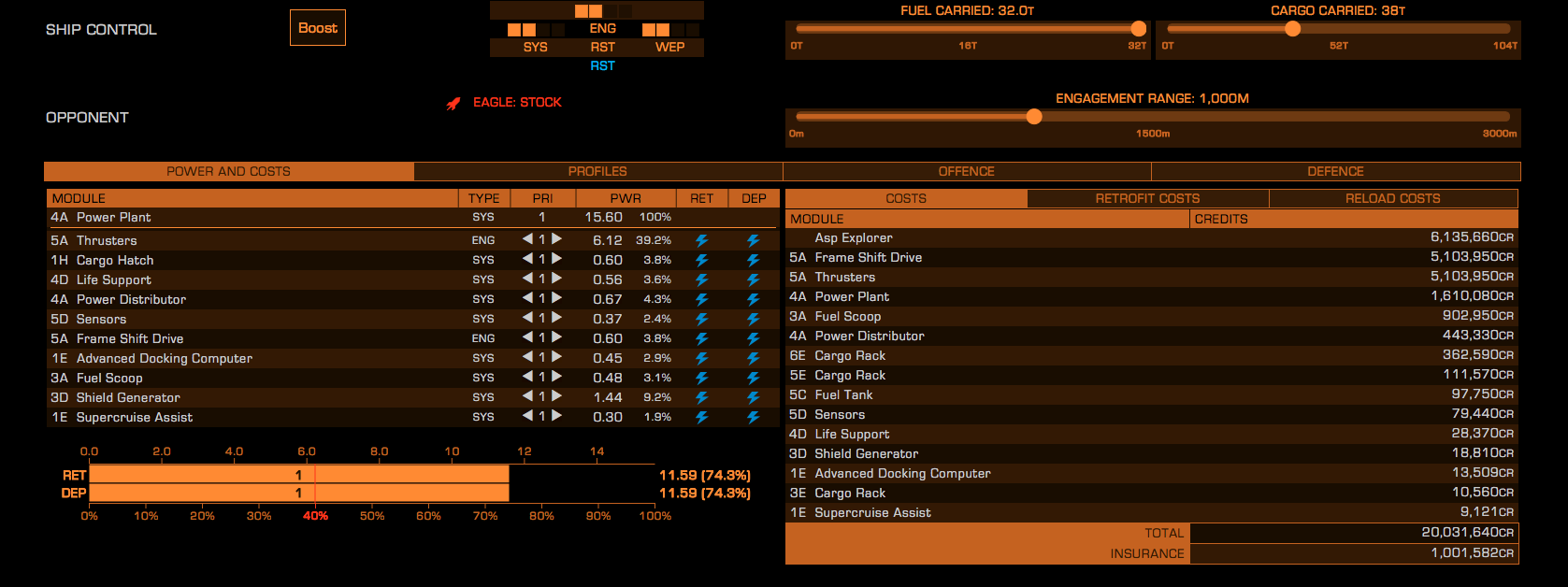Increase Thrusters power priority
Screen dimensions: 1568x587
(556, 239)
